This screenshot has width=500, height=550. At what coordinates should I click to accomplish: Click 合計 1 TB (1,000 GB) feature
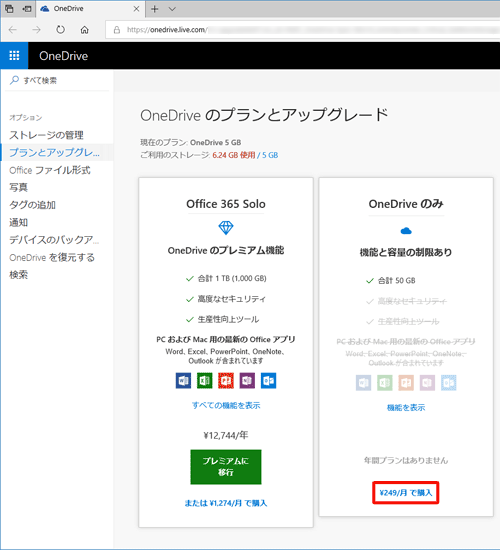click(232, 279)
